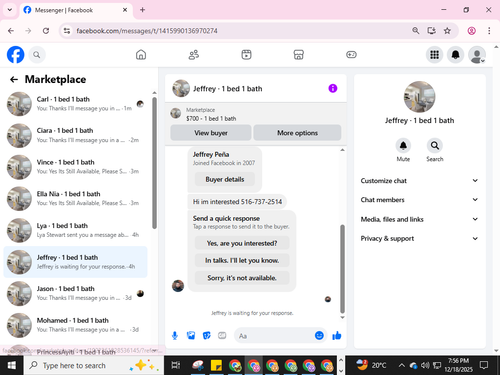Send quick response 'Sorry, it's not available.'
500x375 pixels.
coord(242,278)
